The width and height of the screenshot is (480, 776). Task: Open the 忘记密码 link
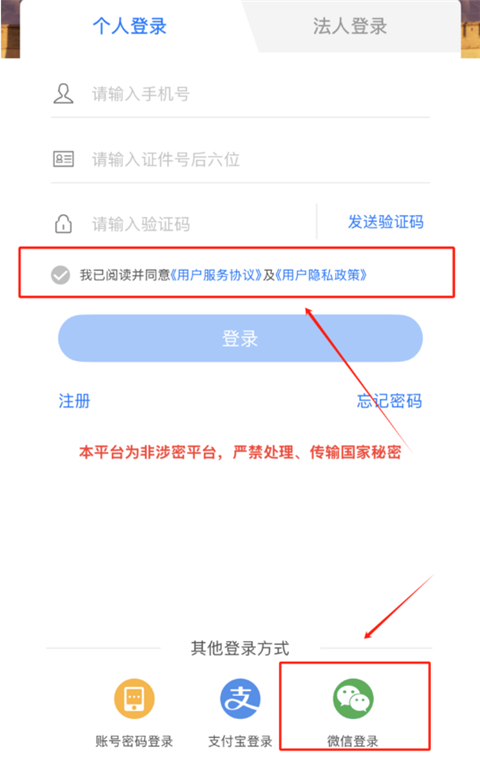(389, 401)
